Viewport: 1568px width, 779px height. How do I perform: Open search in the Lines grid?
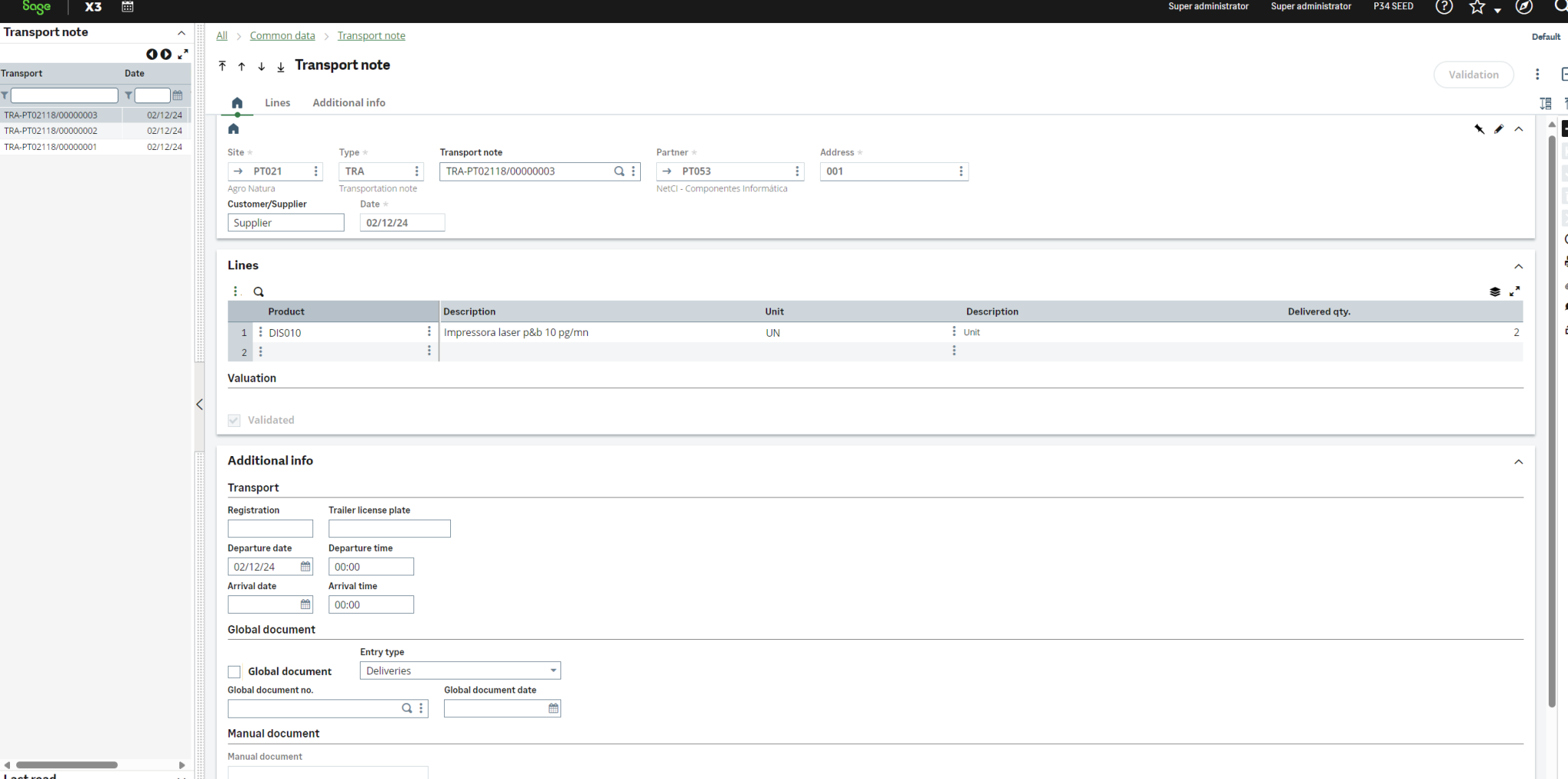click(x=259, y=292)
